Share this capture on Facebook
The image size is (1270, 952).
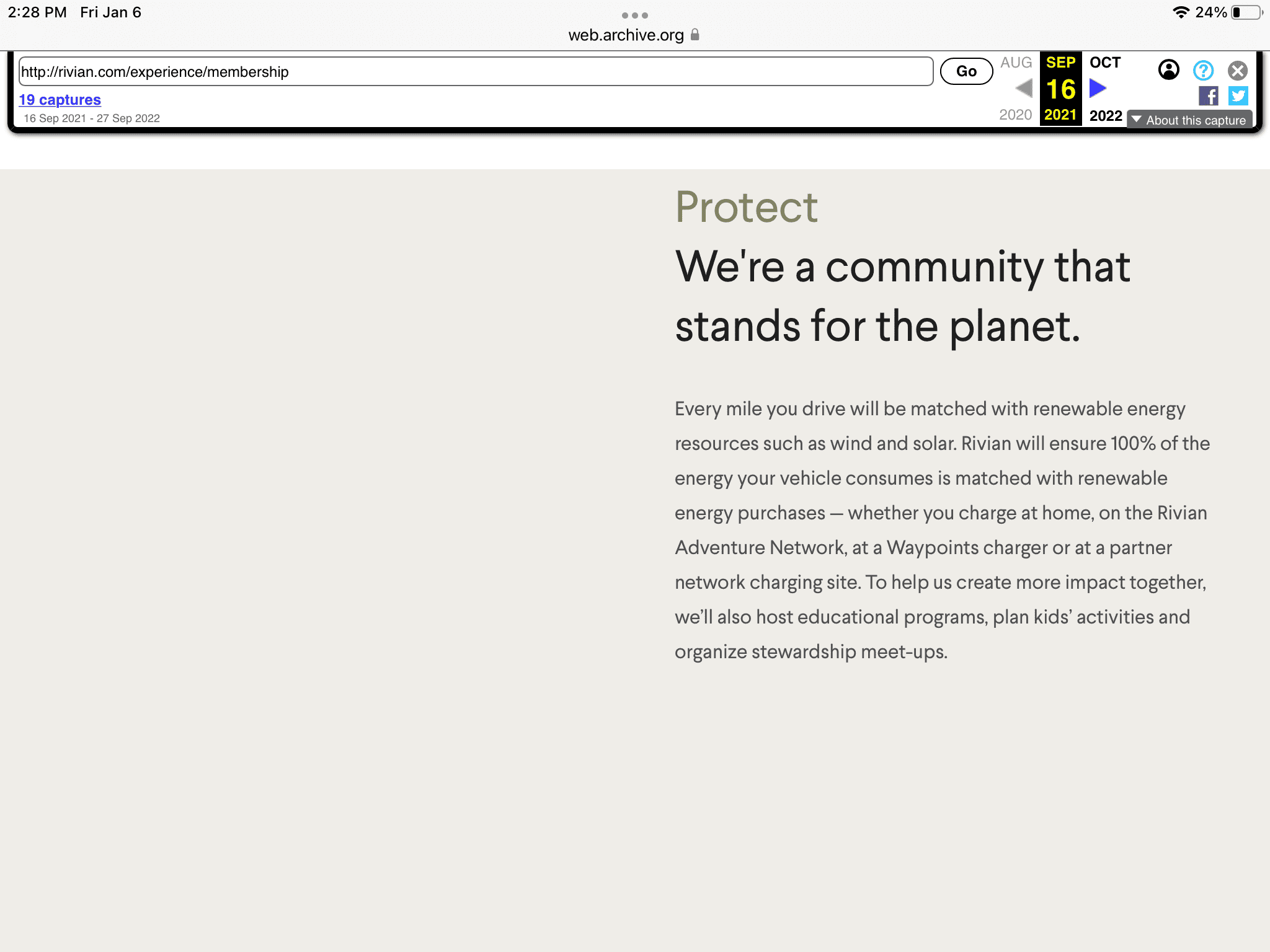(1208, 95)
